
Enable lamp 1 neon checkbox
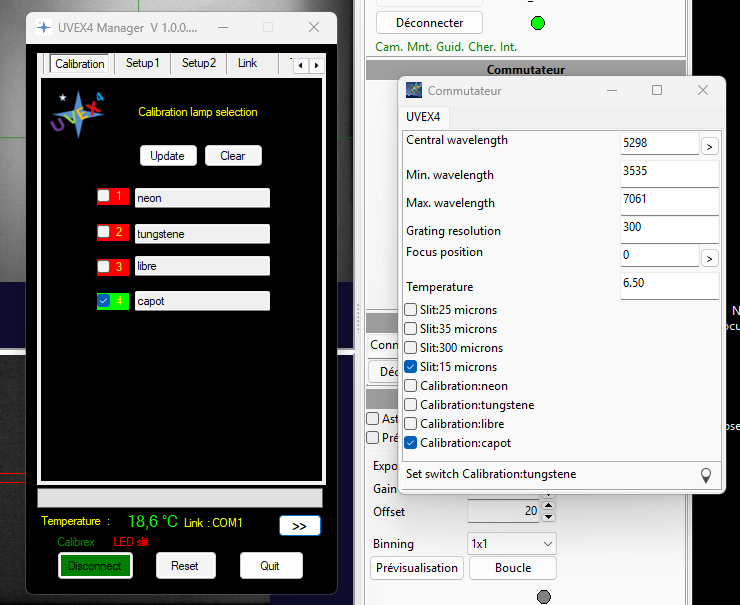tap(104, 197)
